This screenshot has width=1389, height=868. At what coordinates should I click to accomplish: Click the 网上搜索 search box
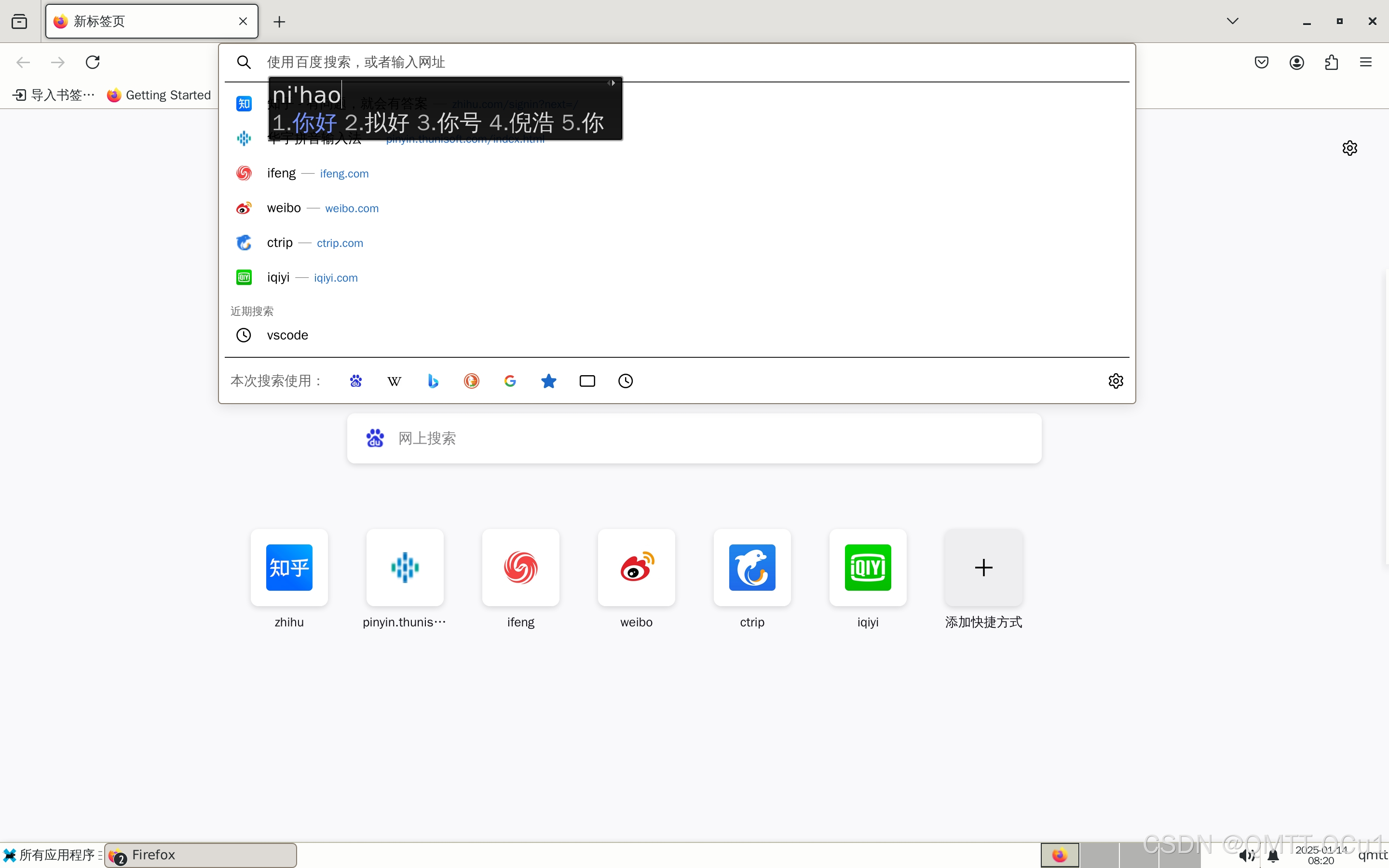694,439
